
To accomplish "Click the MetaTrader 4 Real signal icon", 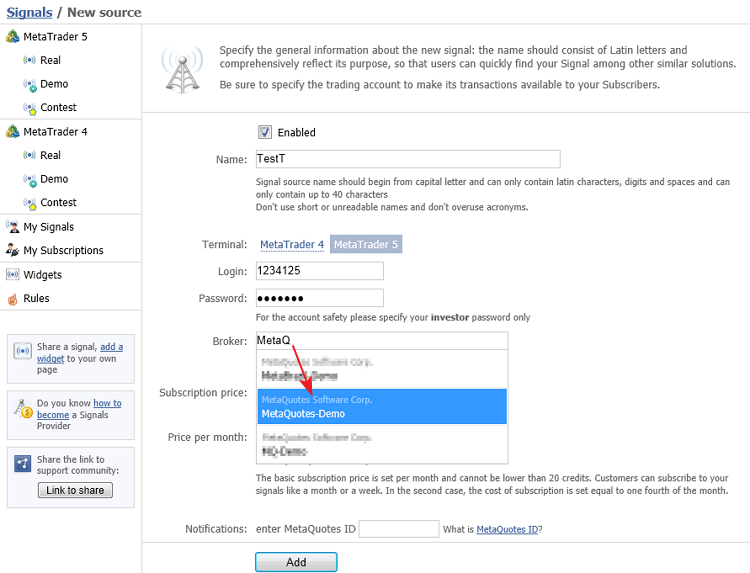I will click(x=29, y=155).
